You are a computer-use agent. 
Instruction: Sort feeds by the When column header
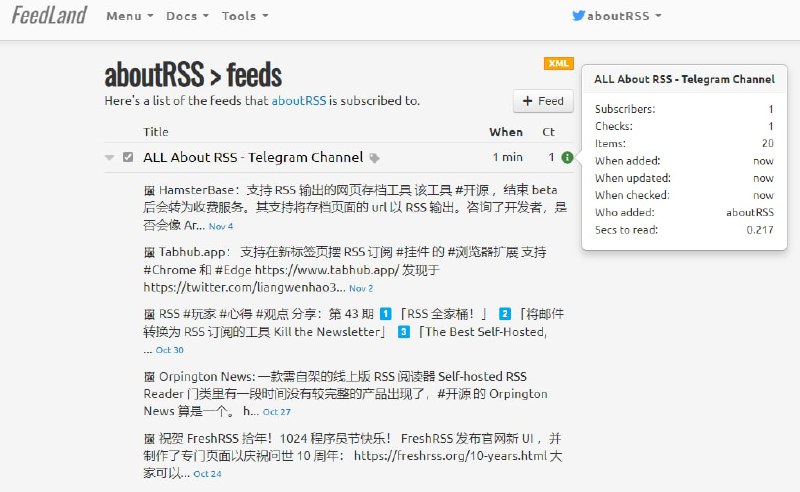coord(505,131)
